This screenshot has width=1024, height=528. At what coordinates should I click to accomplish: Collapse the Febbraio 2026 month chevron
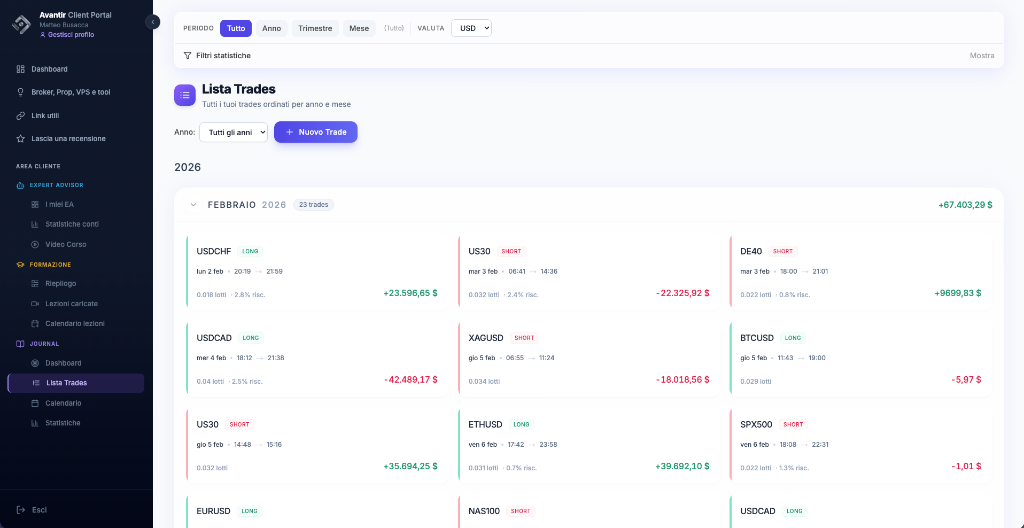tap(193, 205)
